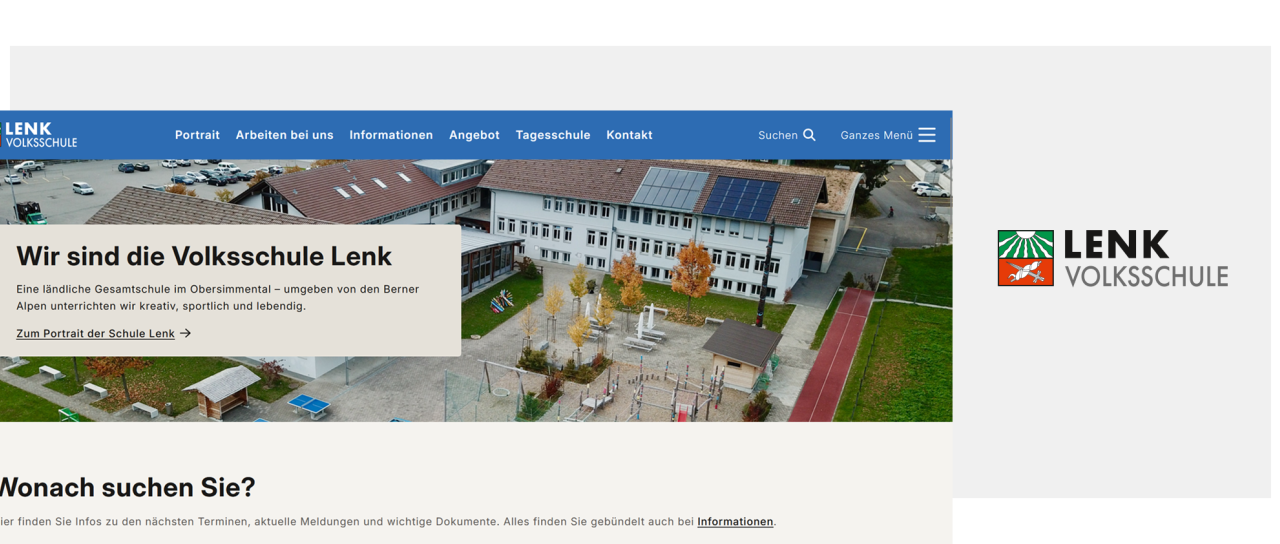Open the Tagesschule navigation item
1280x544 pixels.
553,135
